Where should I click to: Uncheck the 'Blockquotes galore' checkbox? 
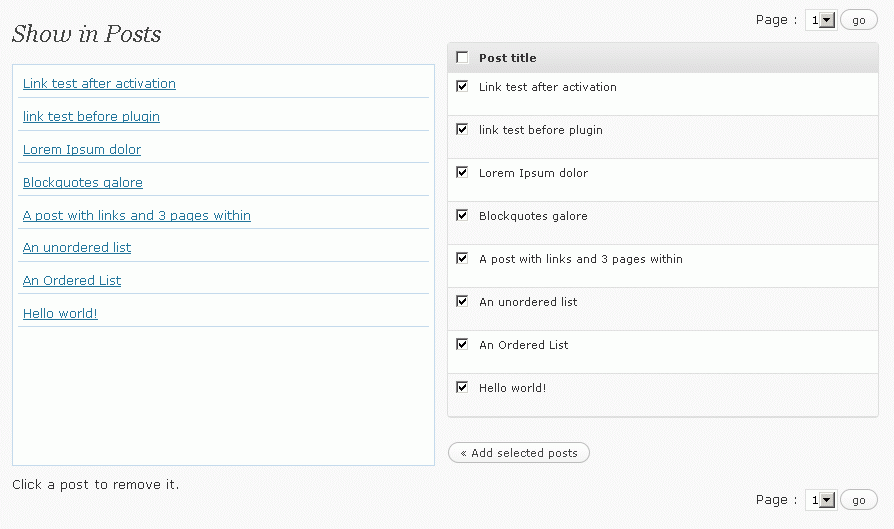(x=462, y=215)
